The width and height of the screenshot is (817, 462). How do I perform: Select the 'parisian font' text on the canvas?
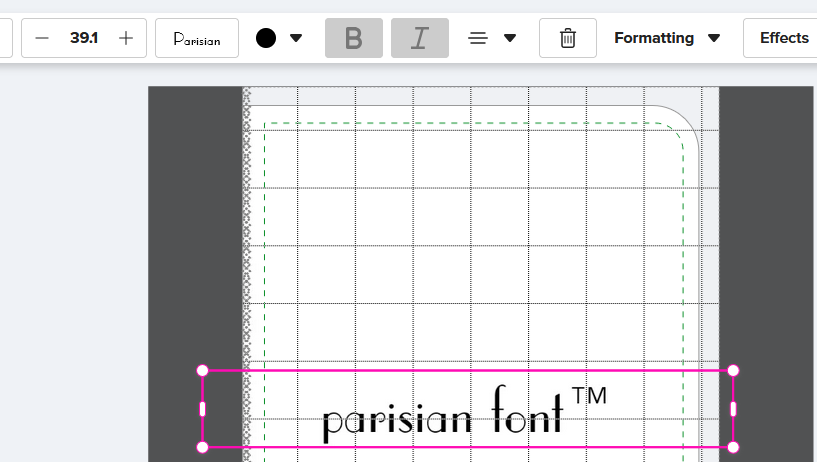[x=465, y=414]
